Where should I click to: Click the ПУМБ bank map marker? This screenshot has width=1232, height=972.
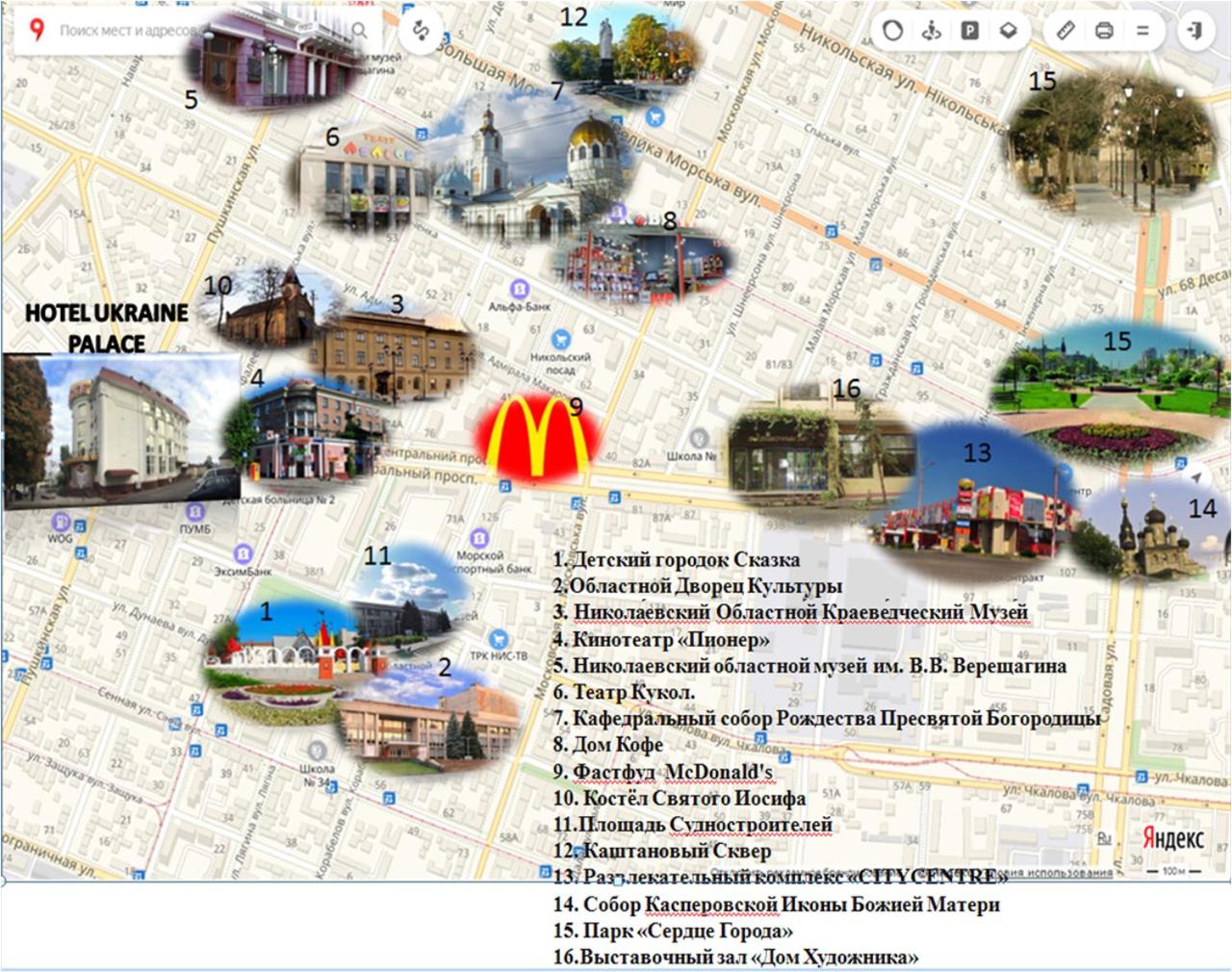point(195,512)
